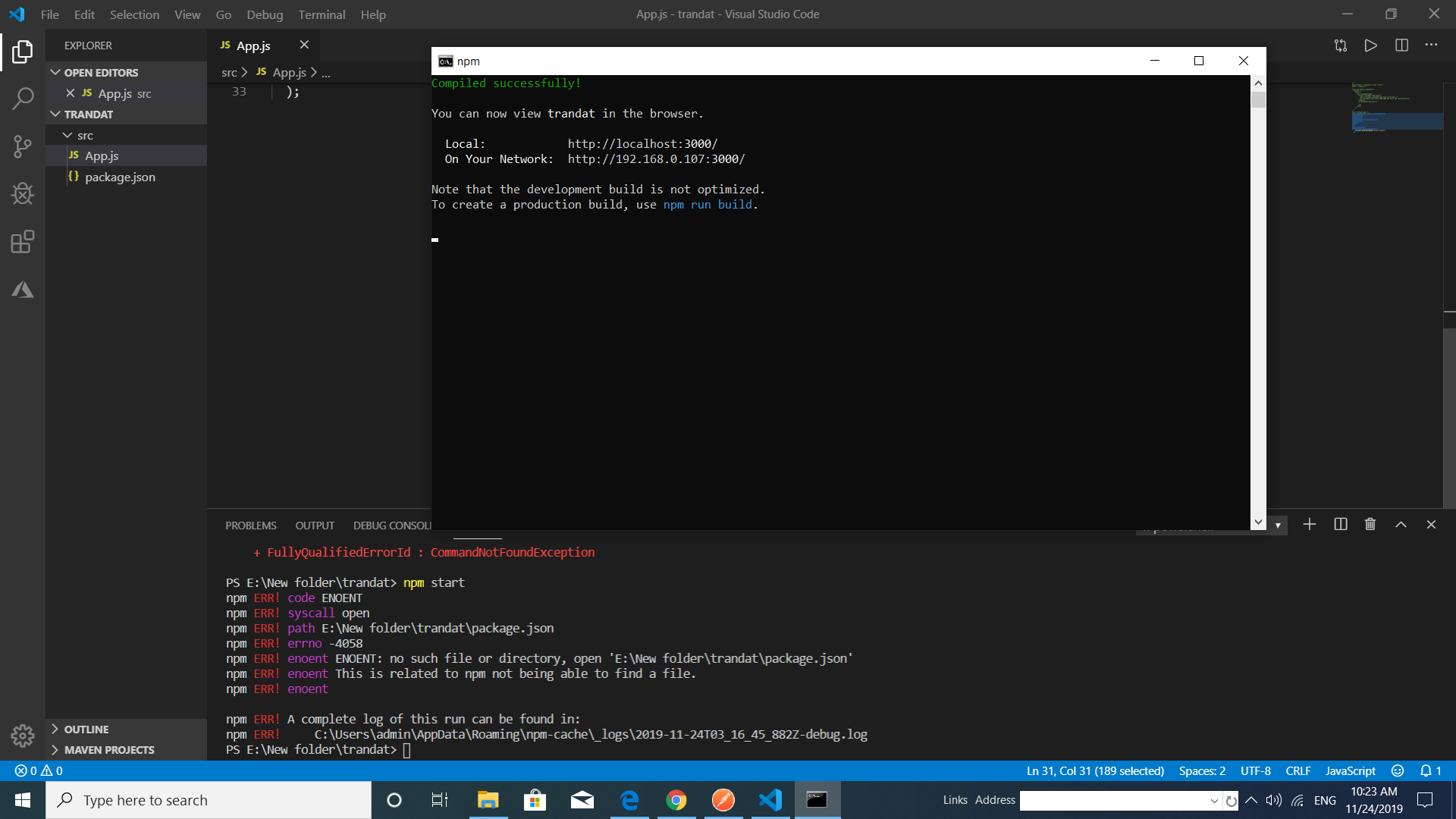Image resolution: width=1456 pixels, height=819 pixels.
Task: Open the Edit menu
Action: (84, 14)
